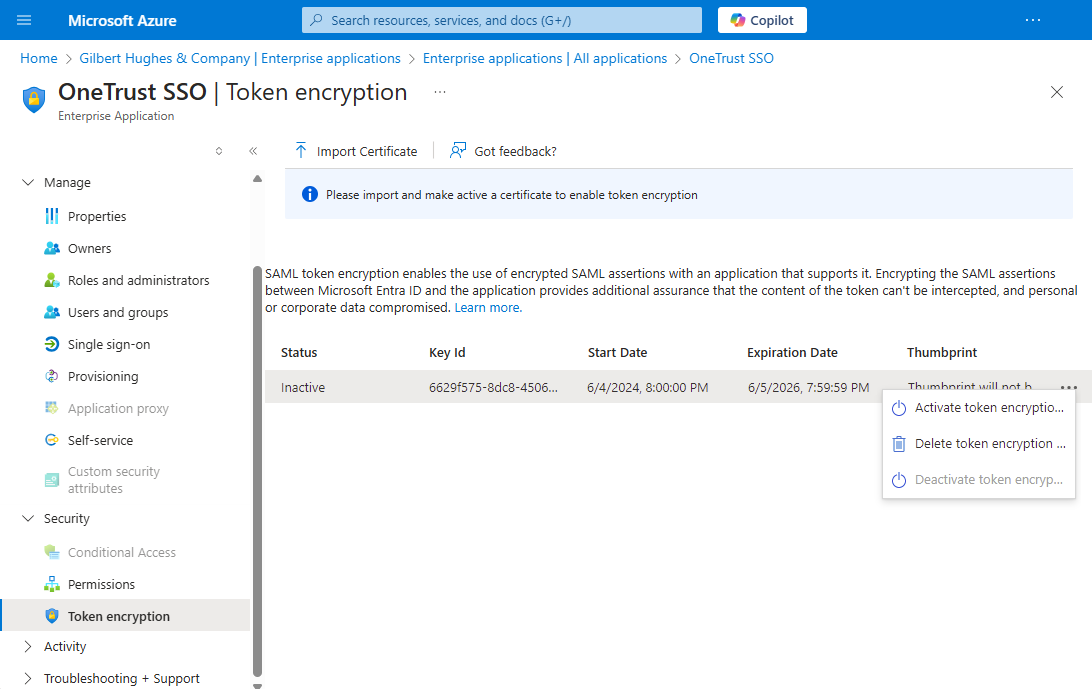Open the Copilot button
The width and height of the screenshot is (1092, 689).
tap(762, 20)
